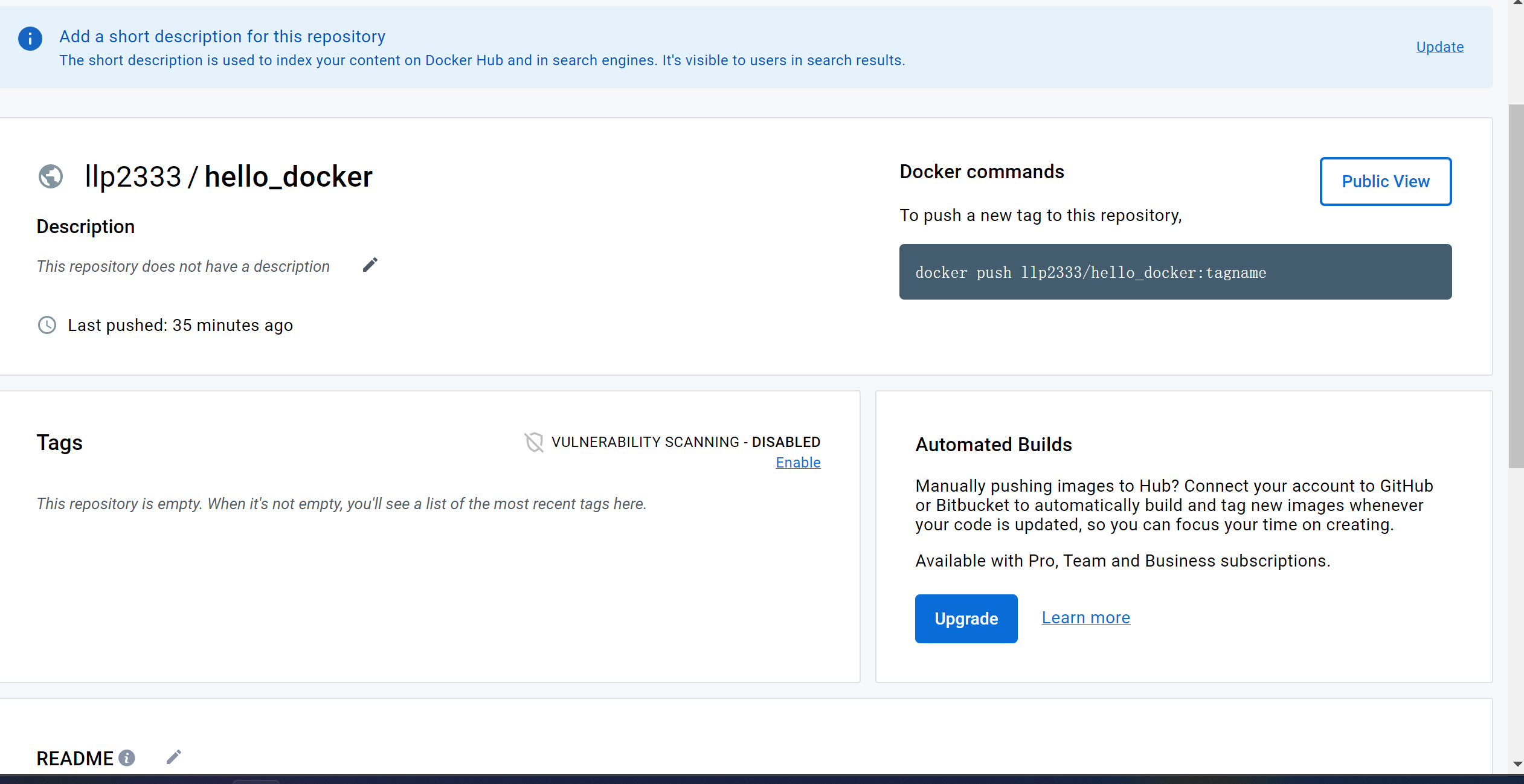The height and width of the screenshot is (784, 1524).
Task: Click the vulnerability scanning shield icon
Action: (x=534, y=442)
